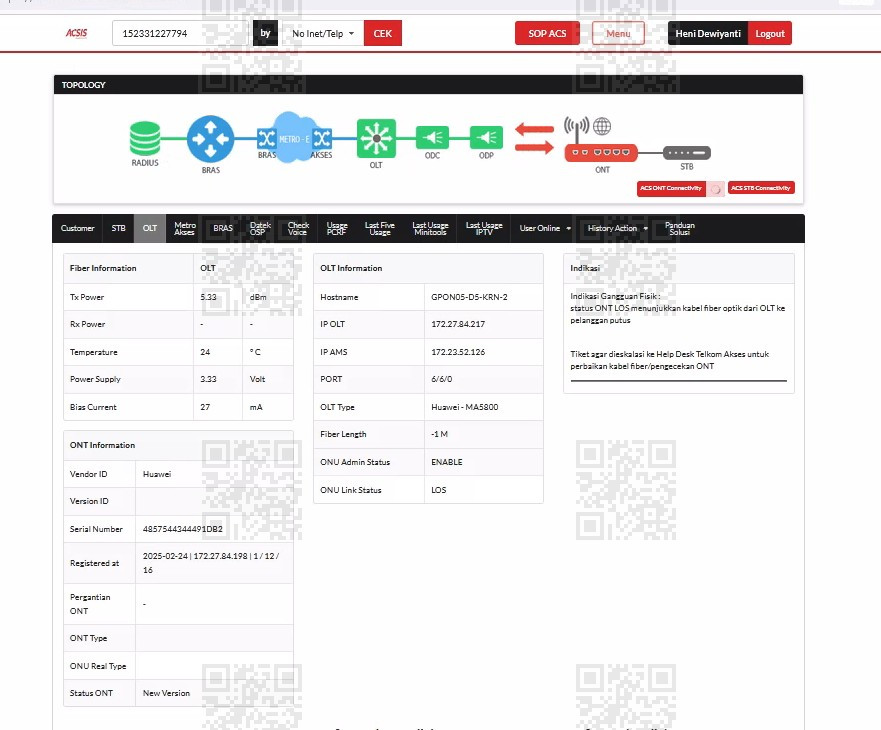Open the Datek OSP tab

pos(260,228)
